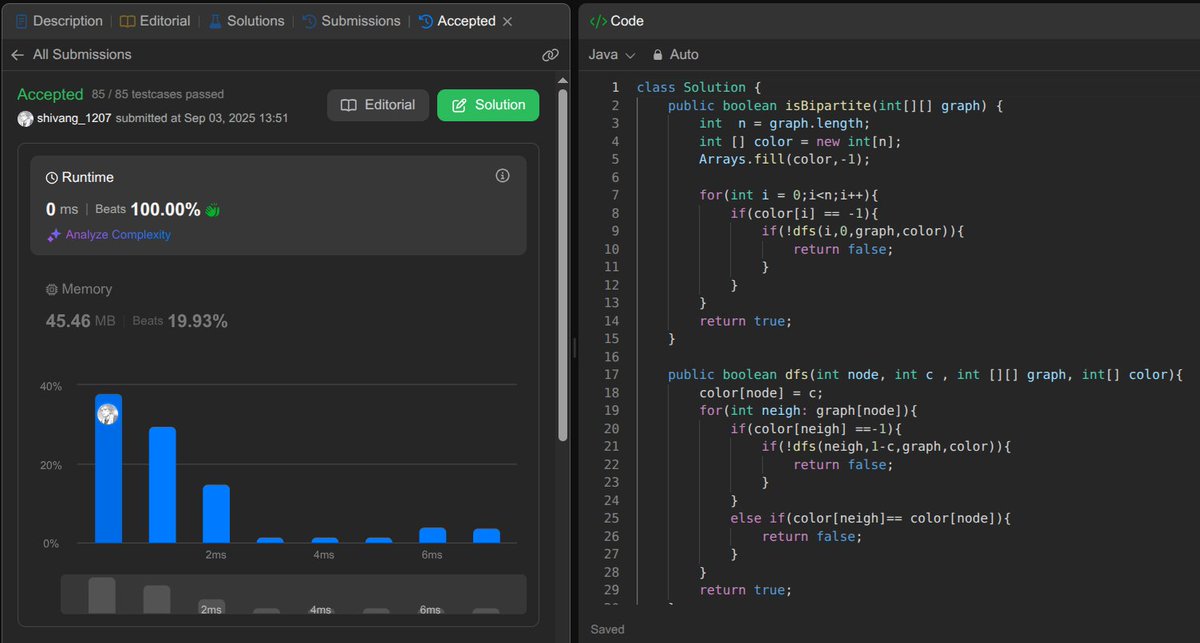This screenshot has height=643, width=1200.
Task: Click the sparkle icon beside Analyze Complexity
Action: 54,235
